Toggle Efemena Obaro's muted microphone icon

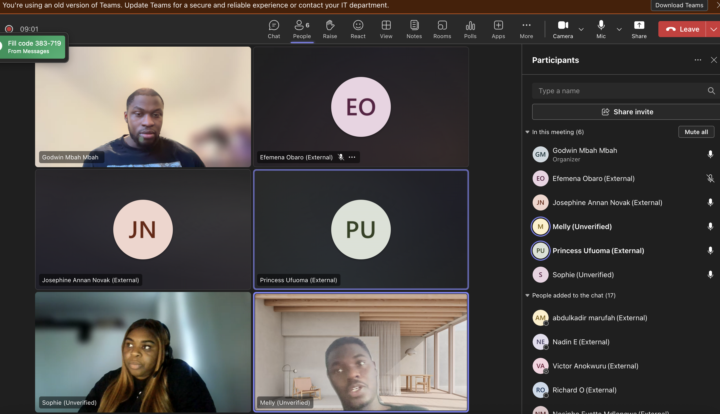pos(710,178)
